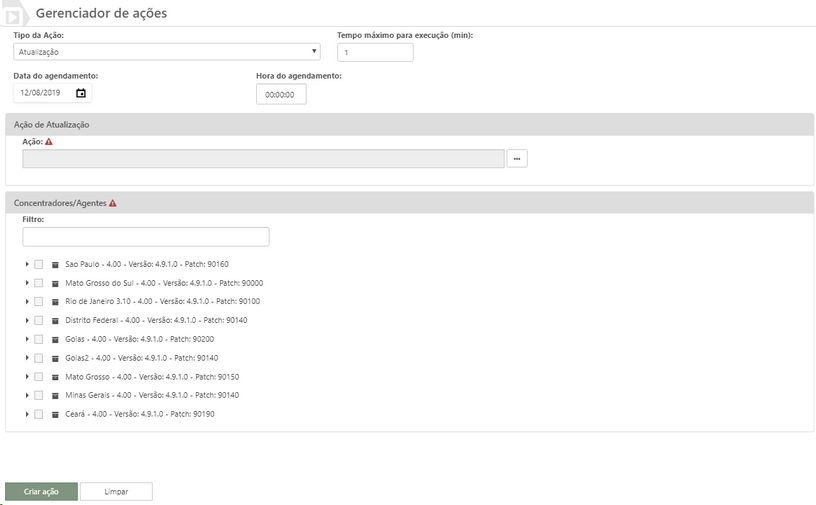The image size is (816, 505).
Task: Expand the Goias2 node
Action: pos(27,358)
